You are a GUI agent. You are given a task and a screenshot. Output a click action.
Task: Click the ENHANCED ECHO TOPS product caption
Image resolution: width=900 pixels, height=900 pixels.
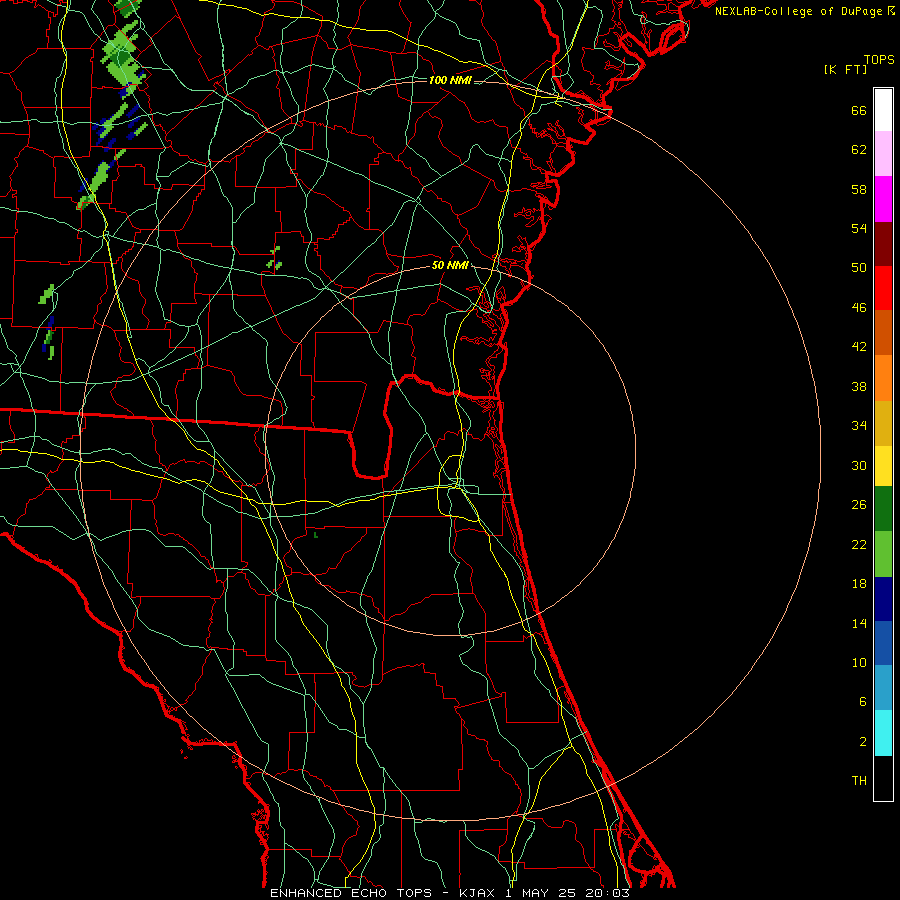pos(351,893)
